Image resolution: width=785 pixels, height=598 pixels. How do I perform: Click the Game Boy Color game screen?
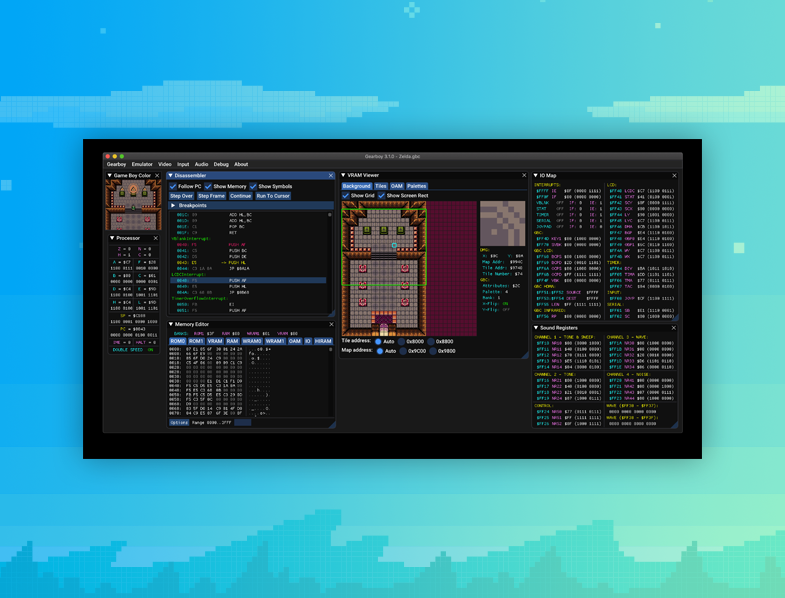tap(133, 205)
